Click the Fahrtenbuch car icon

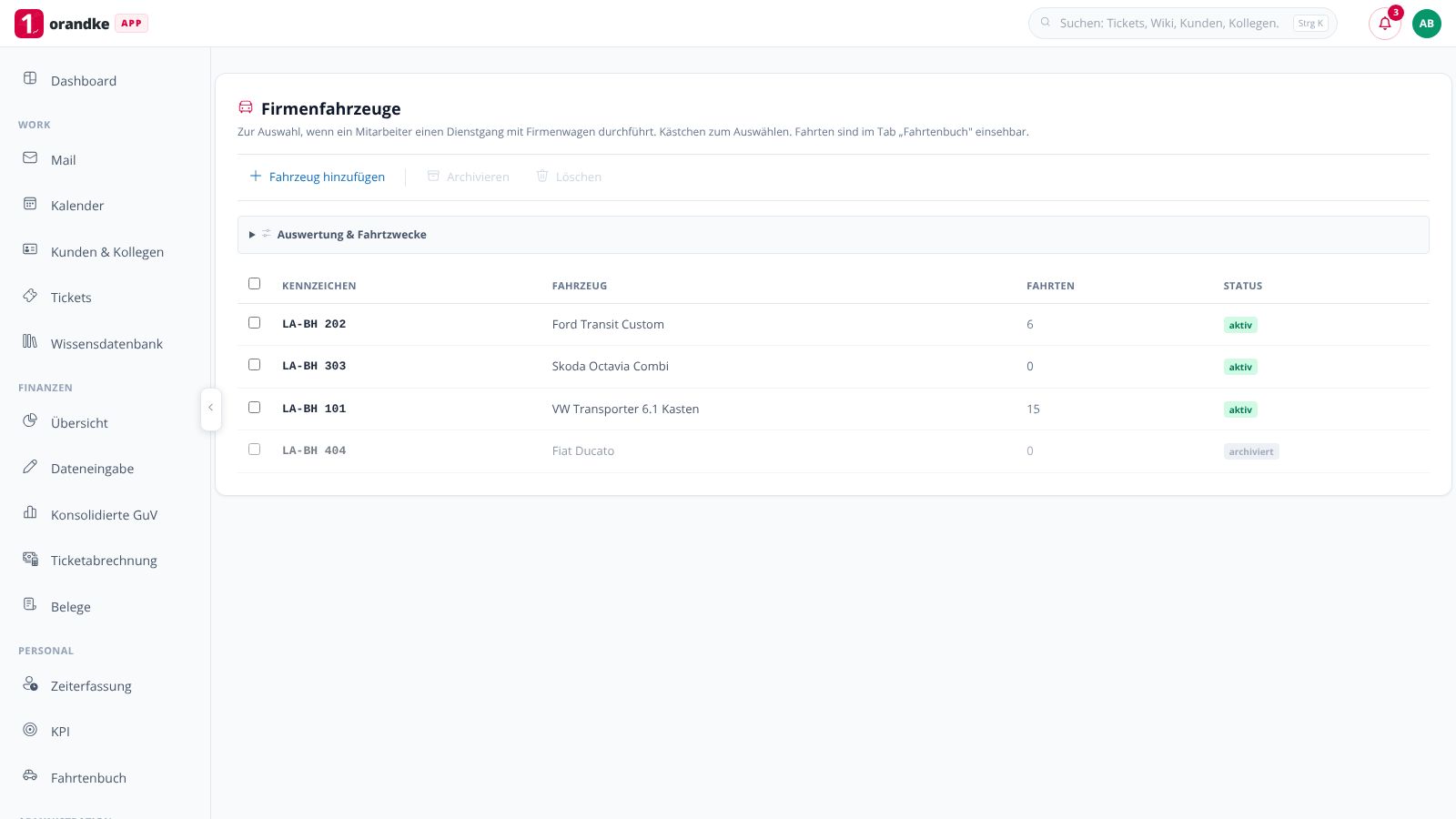click(30, 775)
